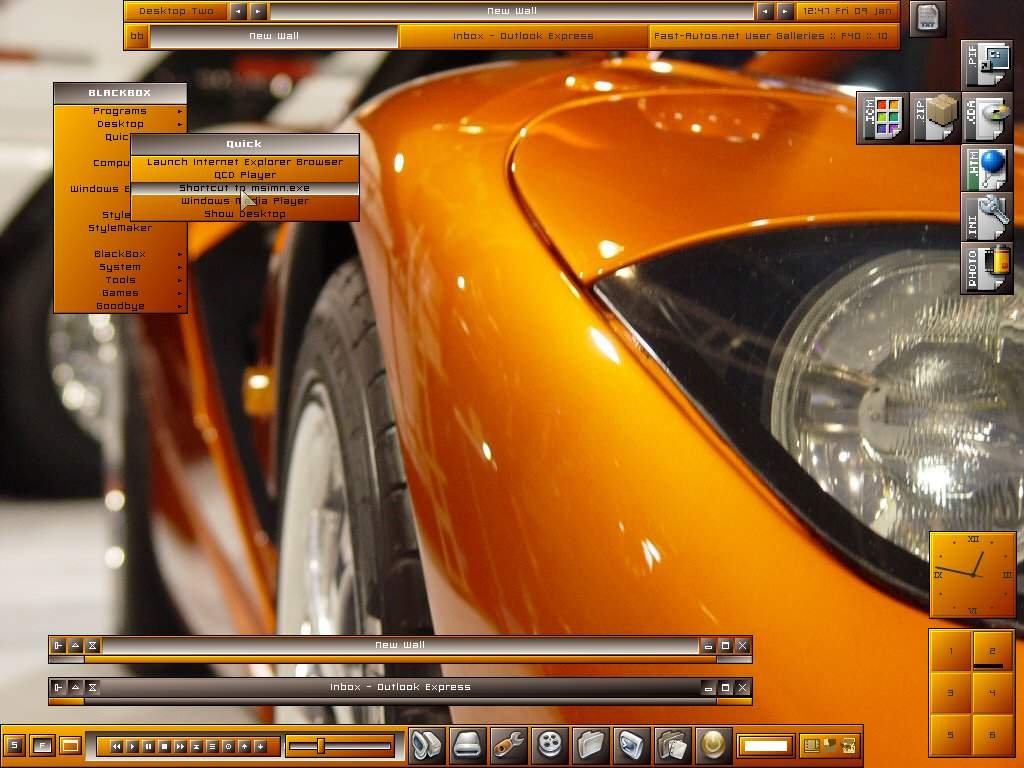Viewport: 1024px width, 768px height.
Task: Click the analog clock widget
Action: coord(973,575)
